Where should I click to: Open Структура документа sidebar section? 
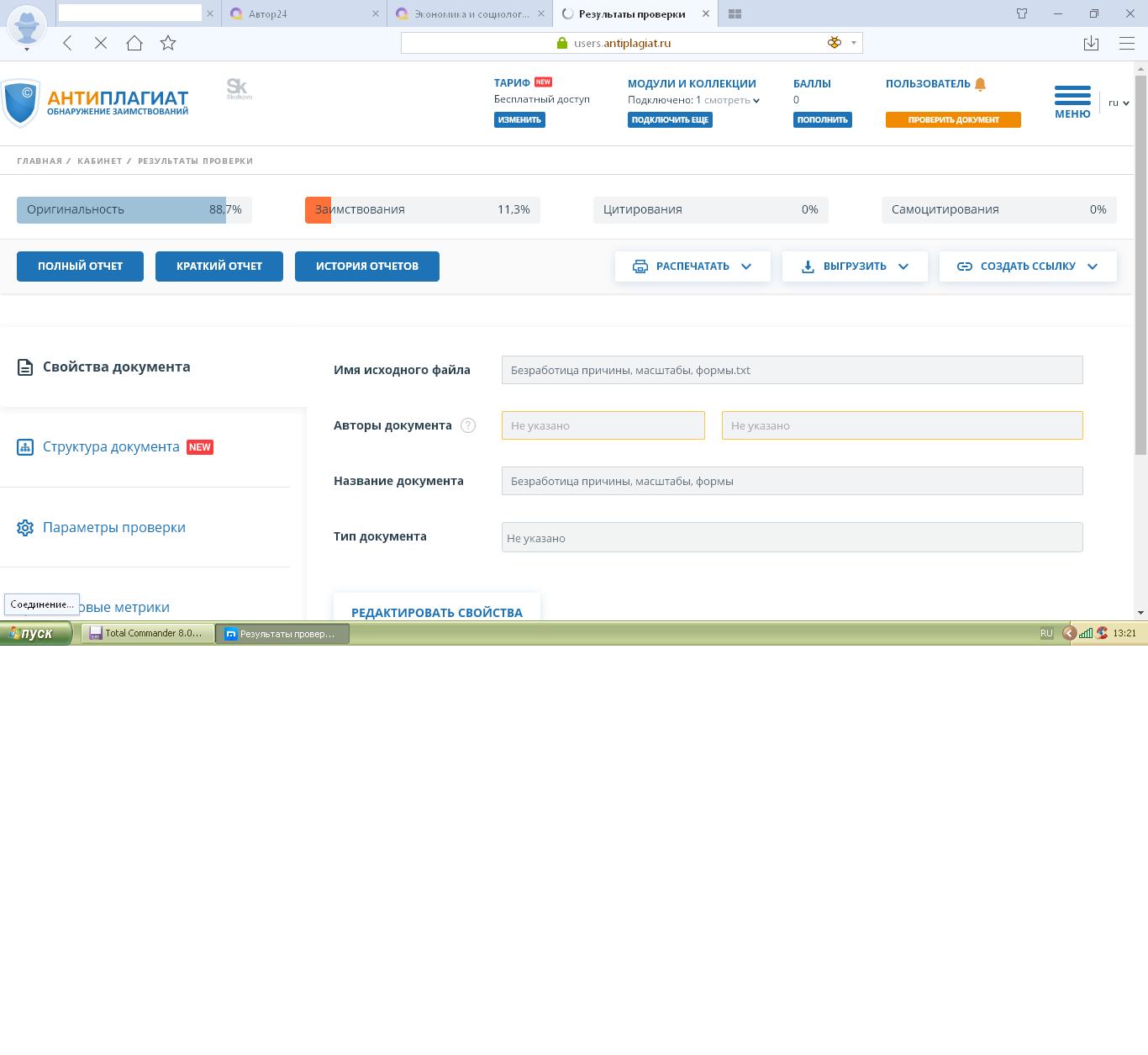(x=111, y=446)
